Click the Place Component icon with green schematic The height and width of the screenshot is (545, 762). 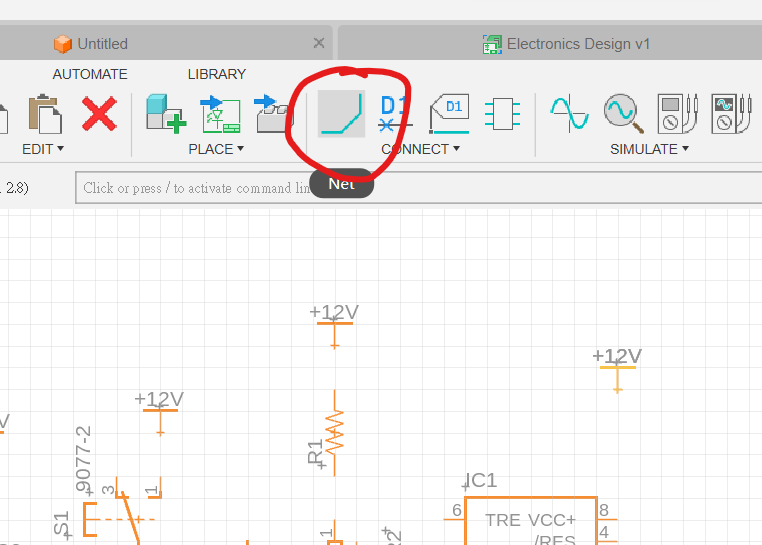click(220, 113)
